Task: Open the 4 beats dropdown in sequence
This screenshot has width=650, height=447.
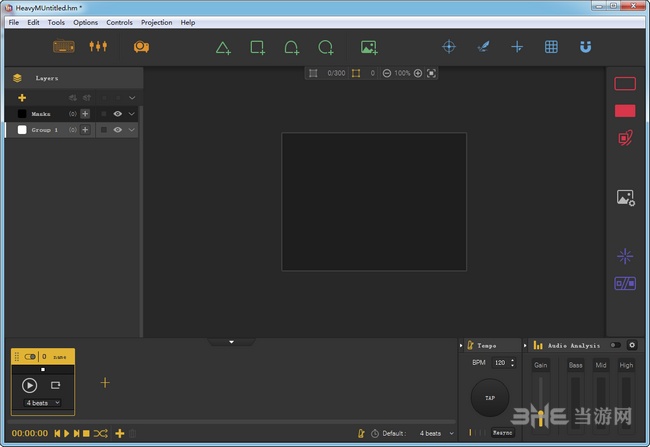Action: tap(43, 403)
